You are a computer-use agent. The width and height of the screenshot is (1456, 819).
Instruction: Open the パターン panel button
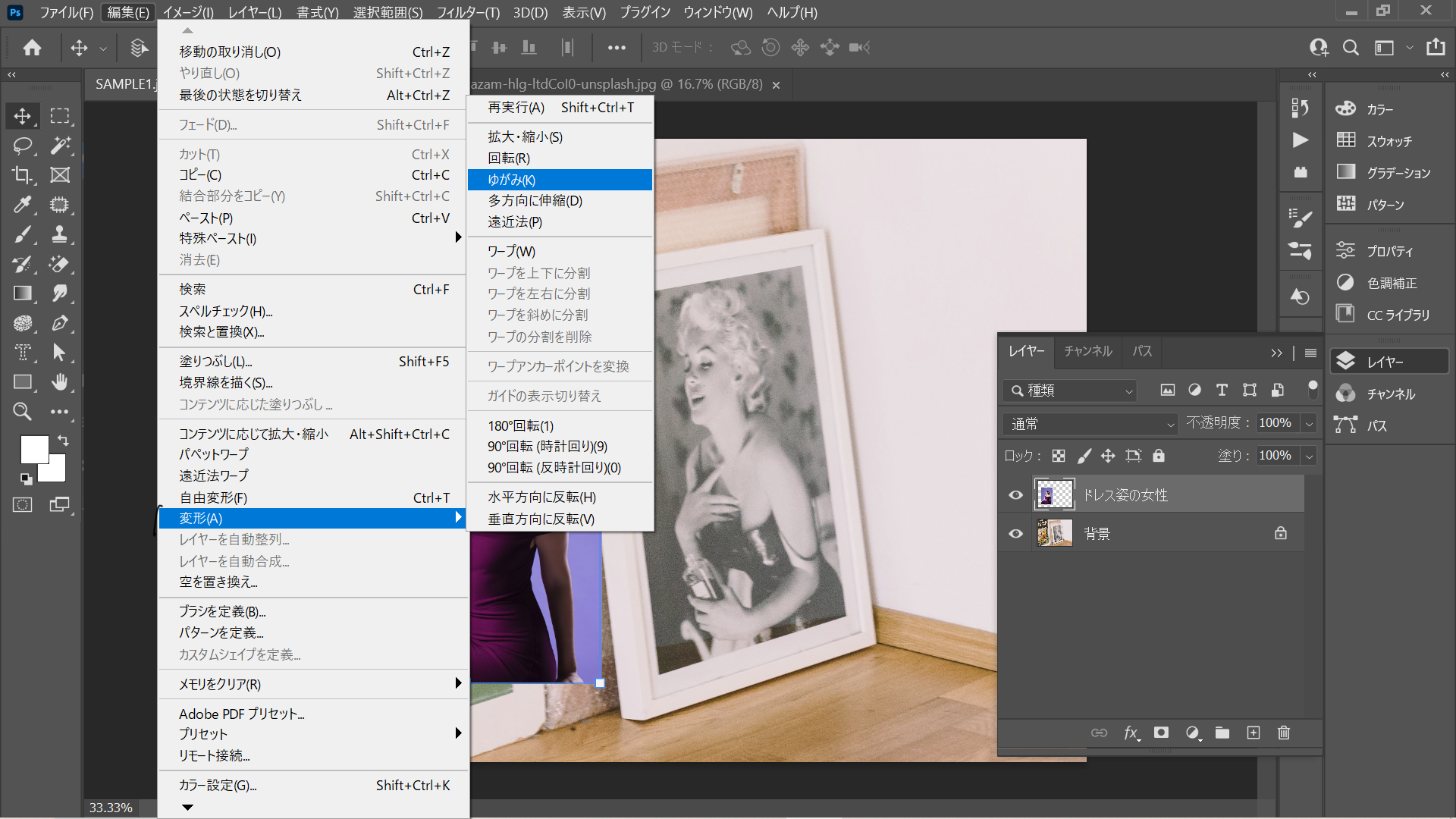[x=1389, y=205]
